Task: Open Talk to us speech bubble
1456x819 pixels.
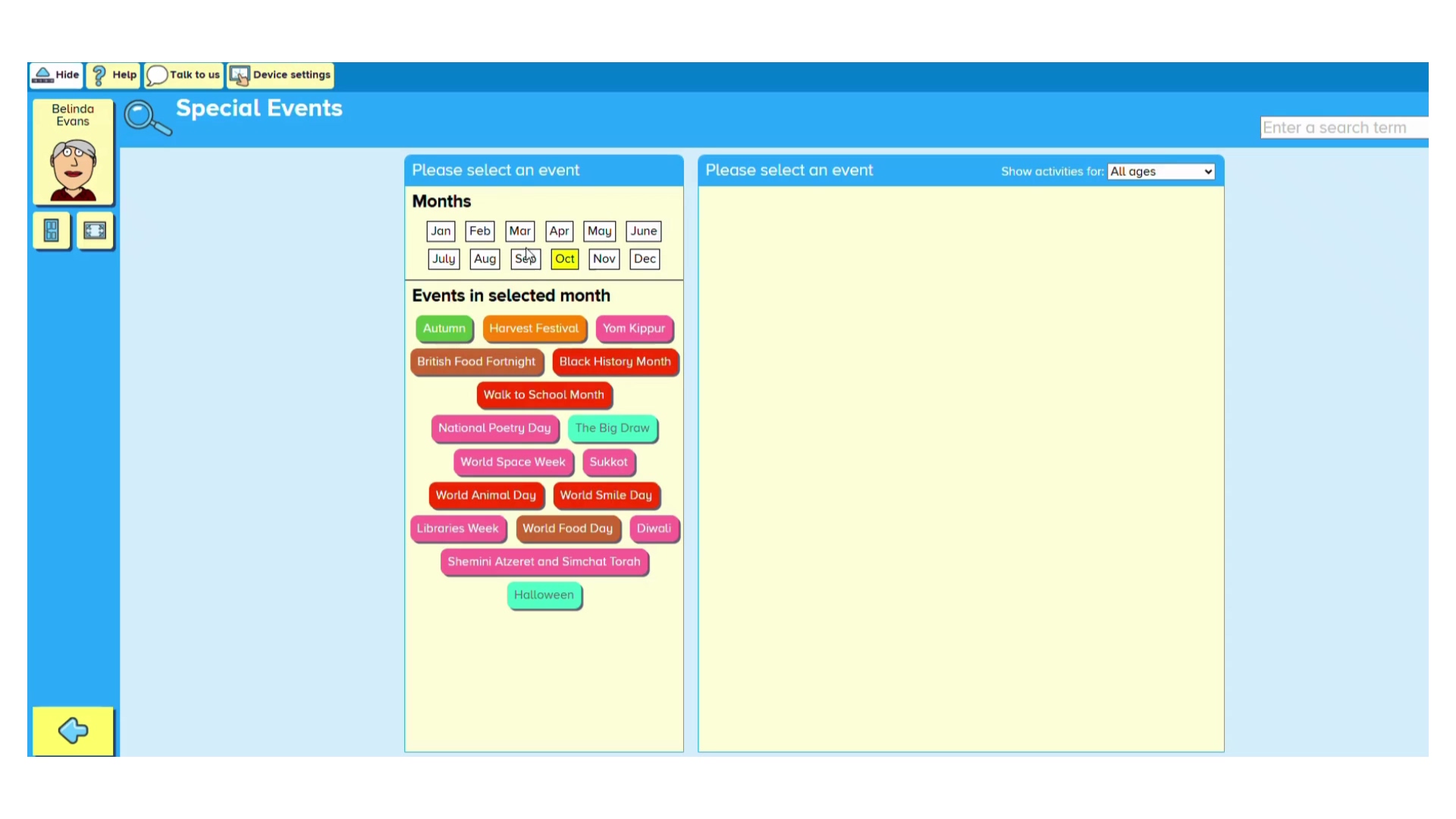Action: [x=184, y=75]
